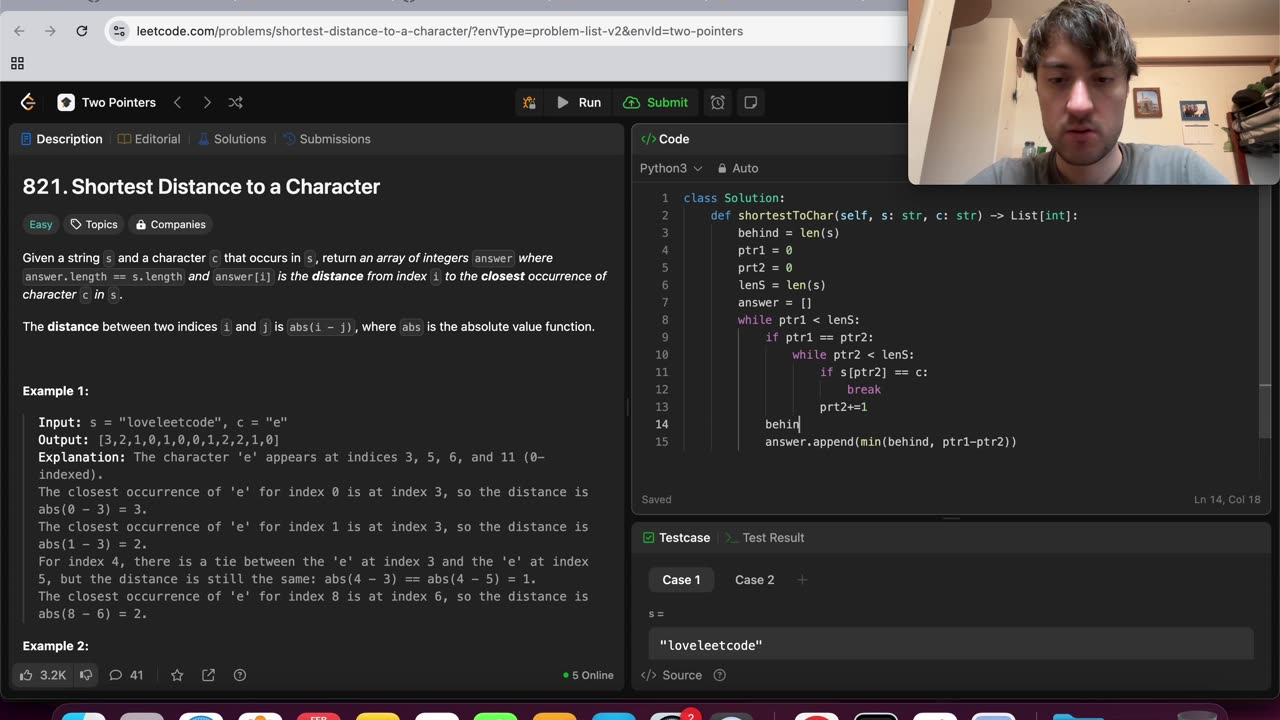Click the debugger bug icon
Image resolution: width=1280 pixels, height=720 pixels.
(529, 102)
